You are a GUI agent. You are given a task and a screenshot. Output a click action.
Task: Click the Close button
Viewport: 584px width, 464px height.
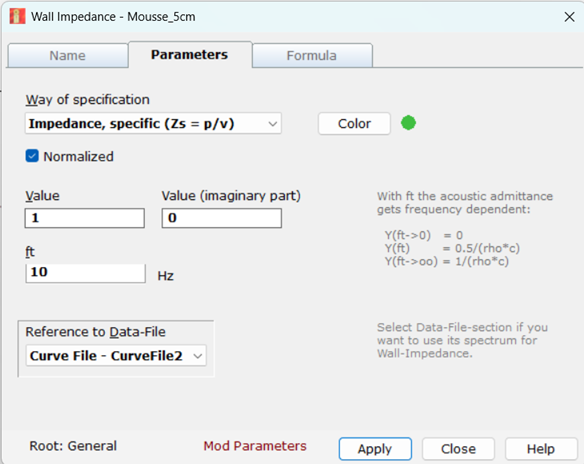458,449
